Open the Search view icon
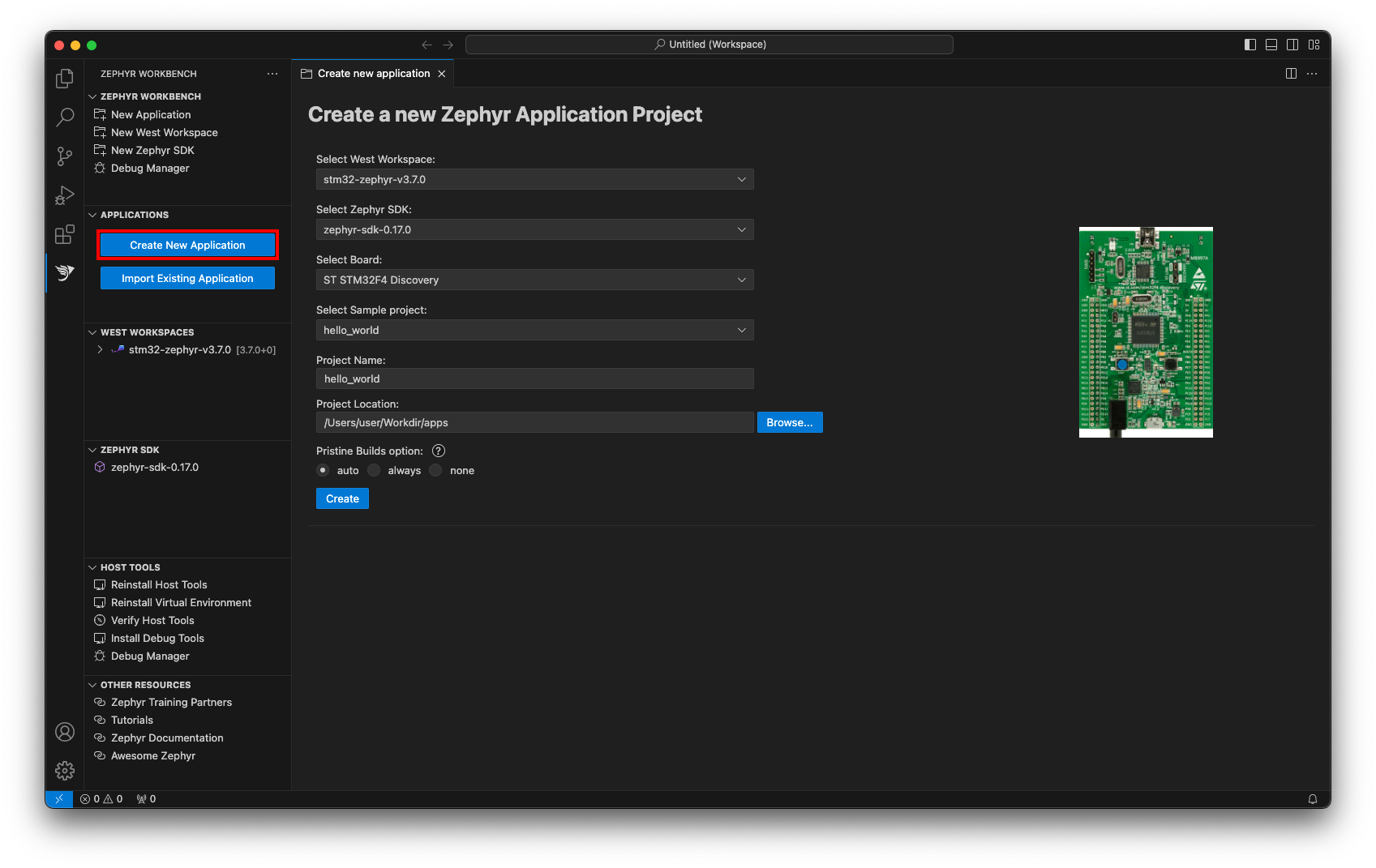1376x868 pixels. 65,118
